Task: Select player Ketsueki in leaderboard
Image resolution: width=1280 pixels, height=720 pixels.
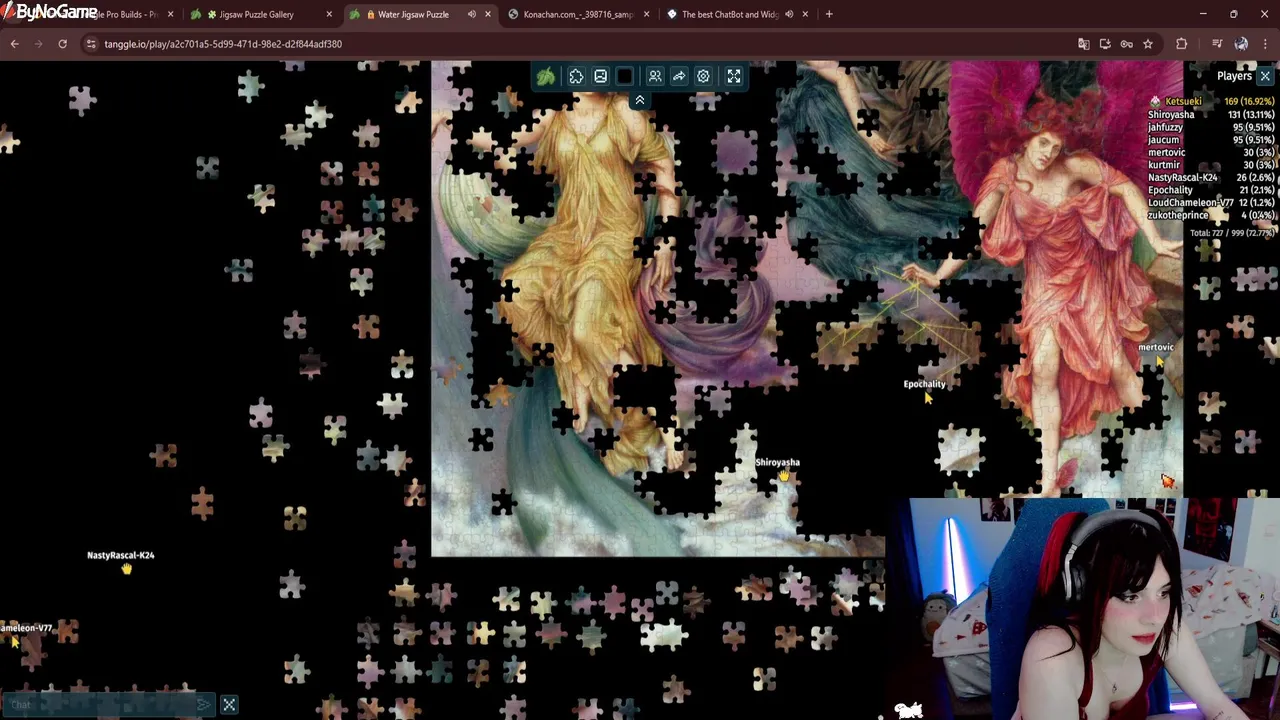Action: [1212, 102]
